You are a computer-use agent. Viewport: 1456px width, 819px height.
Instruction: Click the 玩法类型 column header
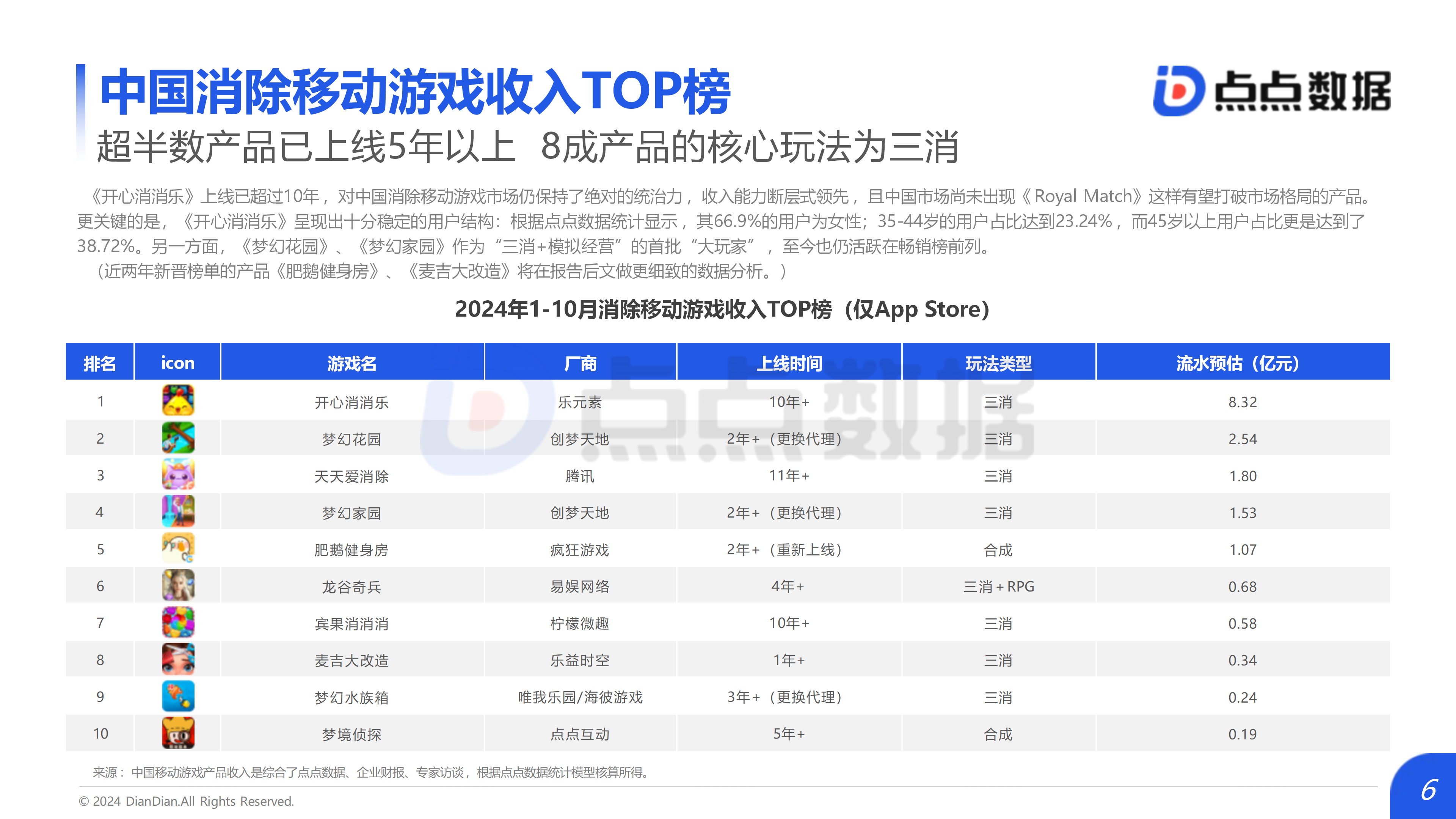coord(998,363)
